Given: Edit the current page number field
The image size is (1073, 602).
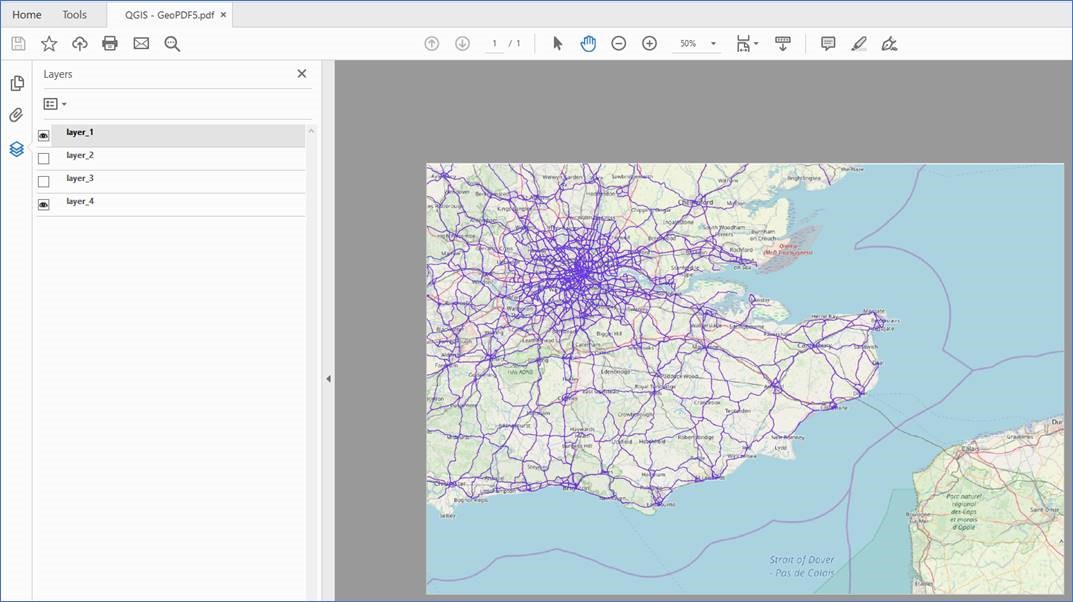Looking at the screenshot, I should coord(494,43).
